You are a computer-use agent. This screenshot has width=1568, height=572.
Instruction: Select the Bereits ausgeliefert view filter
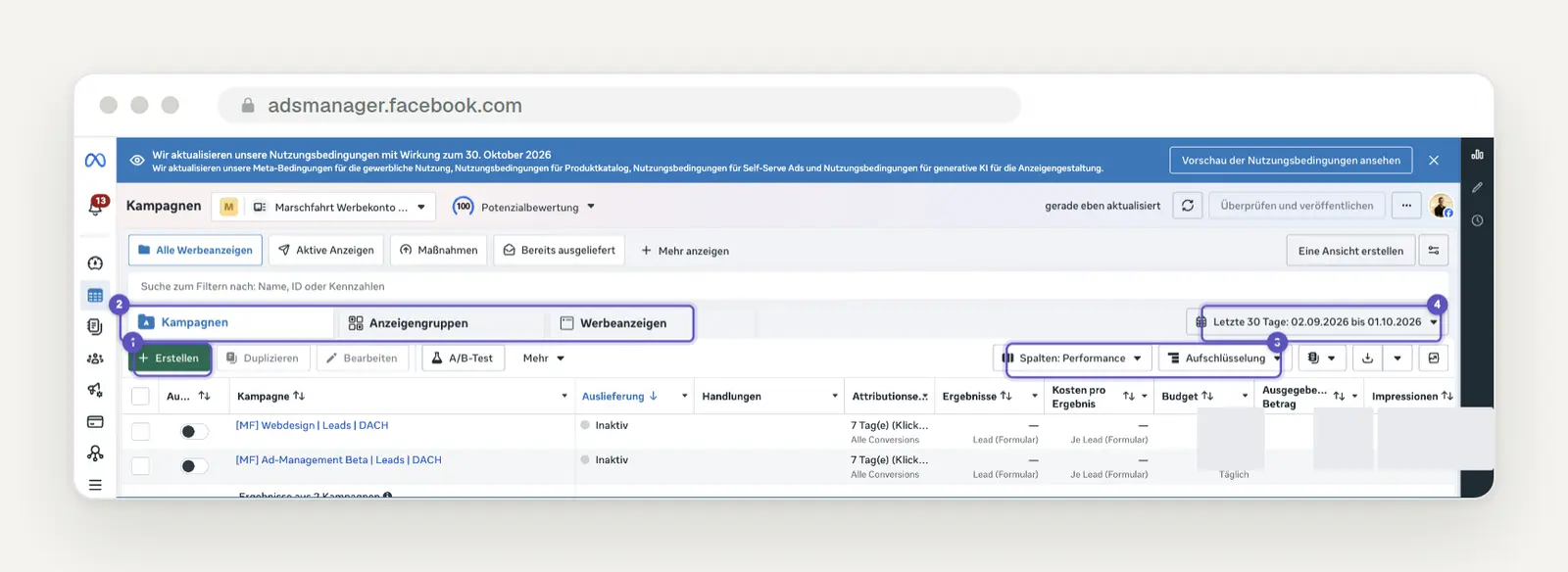[x=560, y=251]
